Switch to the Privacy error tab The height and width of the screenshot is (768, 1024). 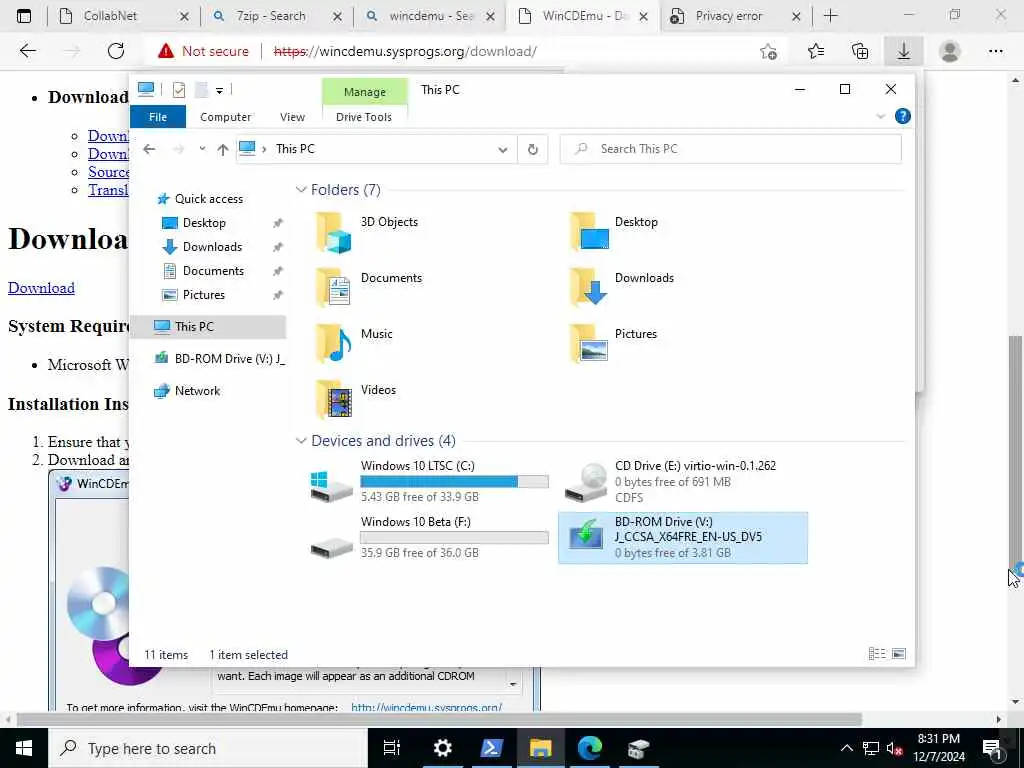coord(729,16)
